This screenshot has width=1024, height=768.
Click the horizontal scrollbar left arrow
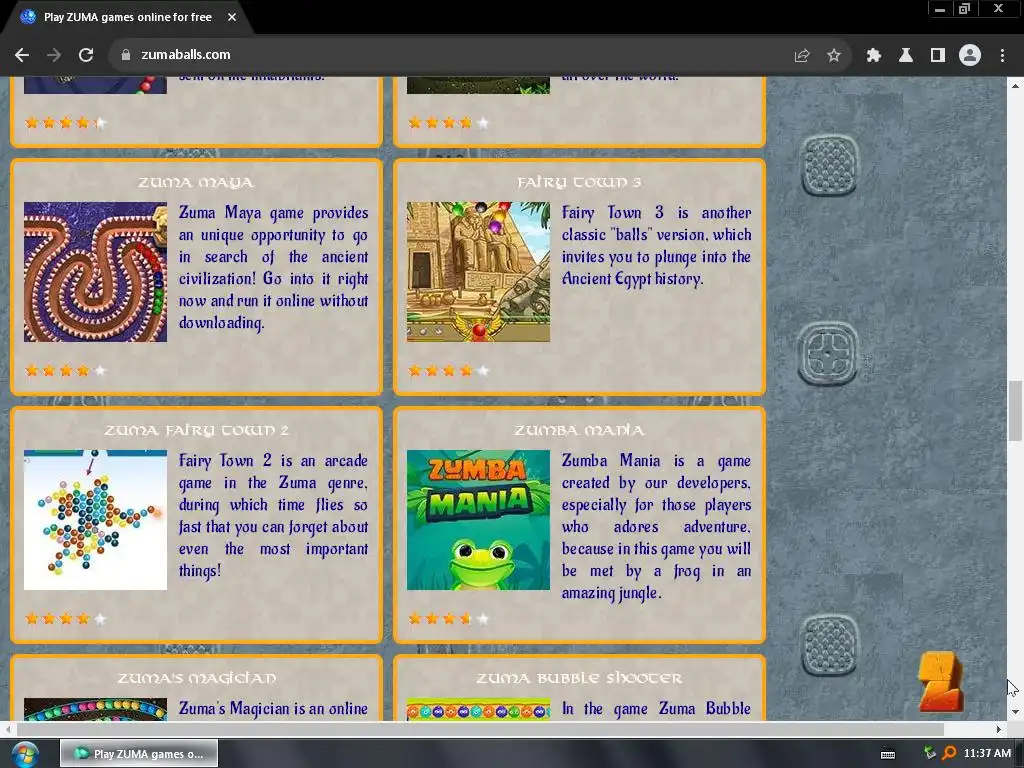8,729
